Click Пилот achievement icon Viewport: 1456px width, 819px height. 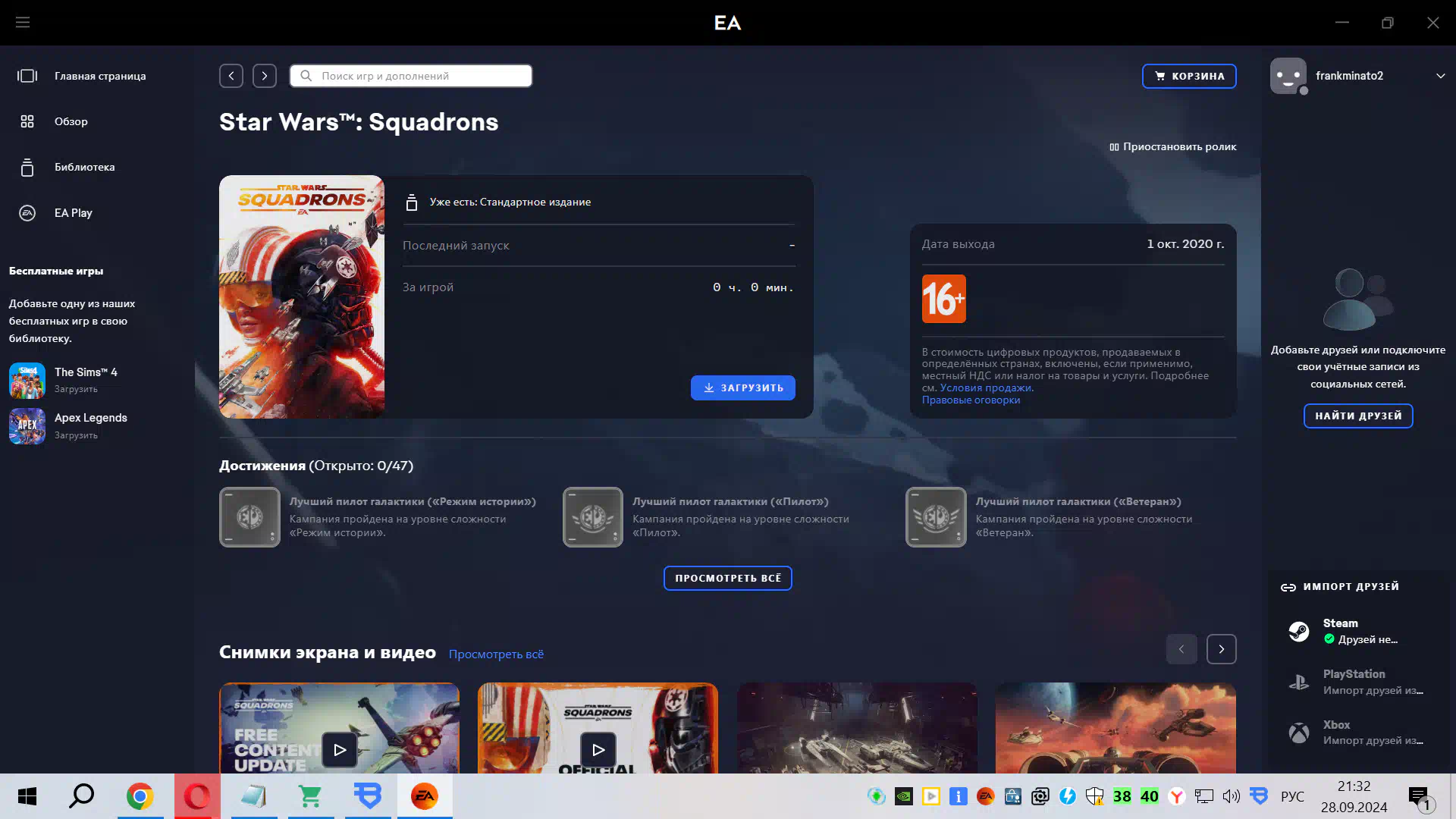coord(593,517)
